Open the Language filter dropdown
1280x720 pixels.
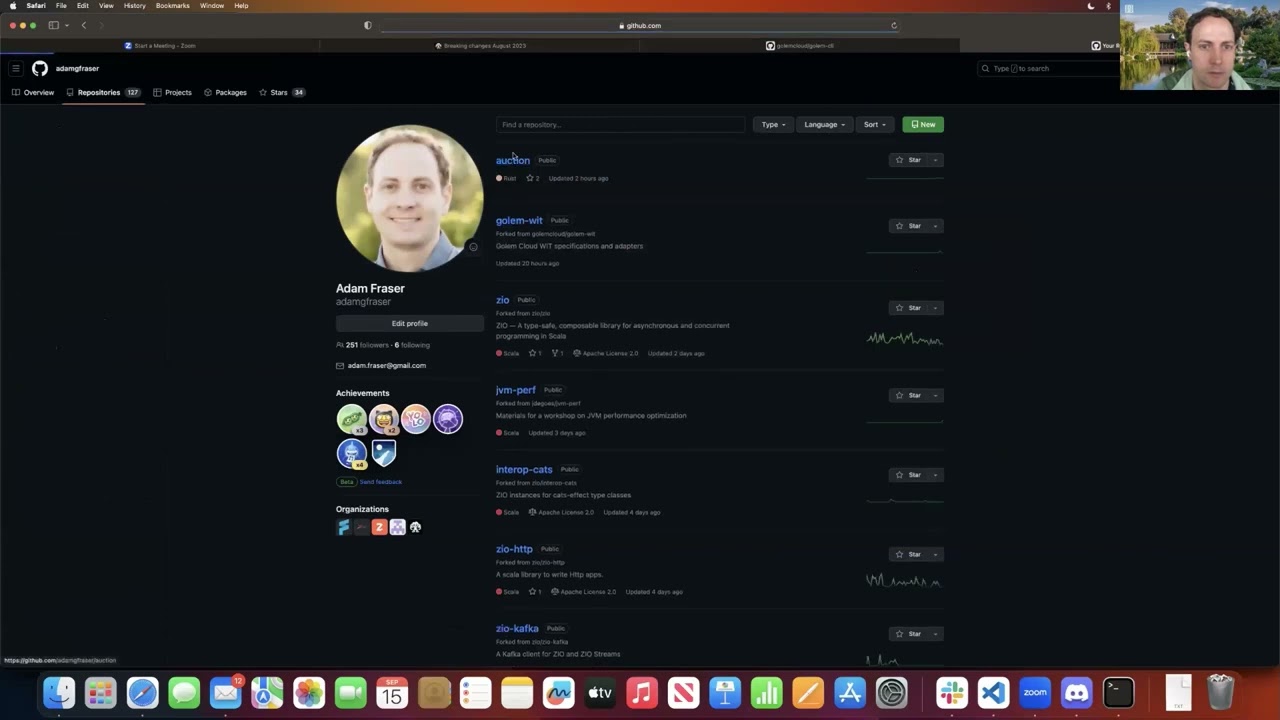click(825, 125)
